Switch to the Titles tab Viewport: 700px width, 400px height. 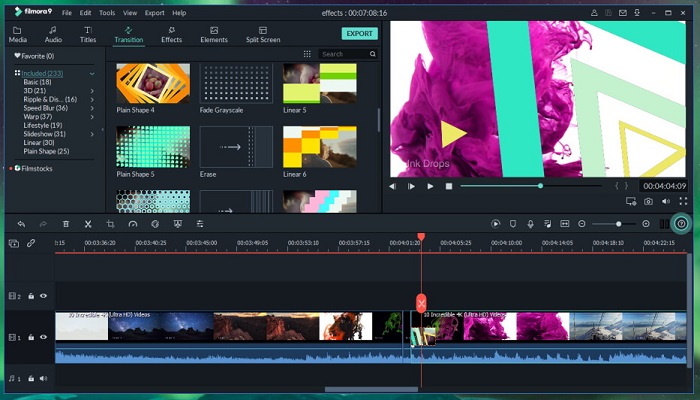[x=88, y=34]
